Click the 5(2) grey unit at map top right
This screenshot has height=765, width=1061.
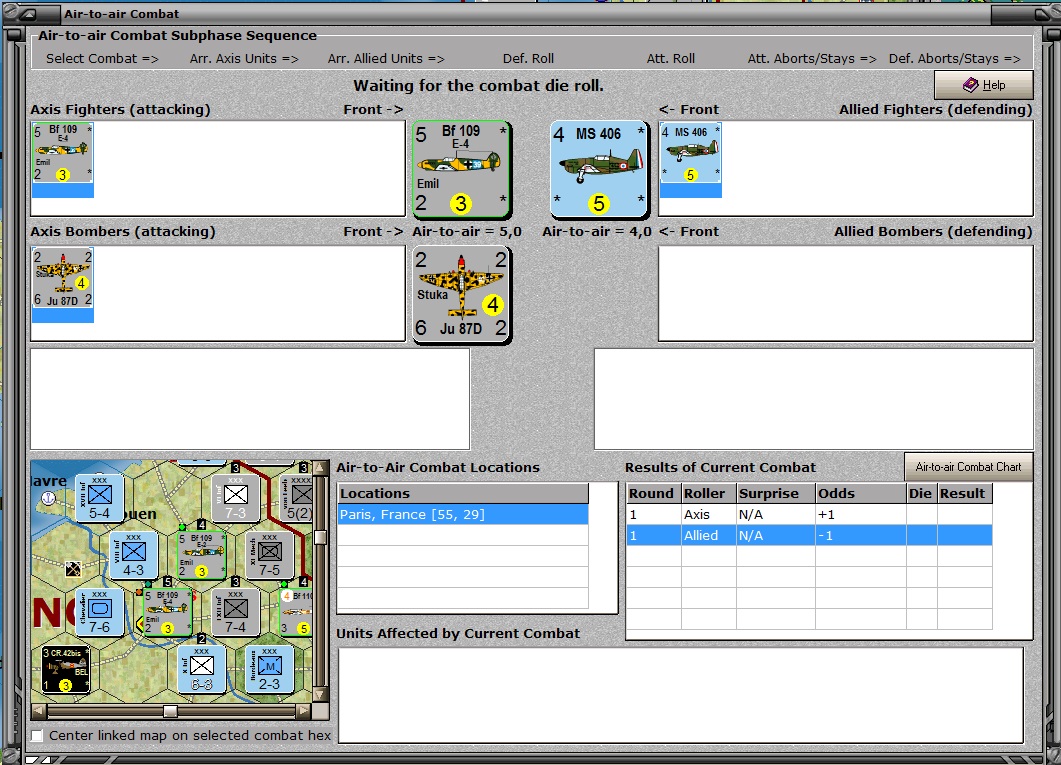pos(296,498)
